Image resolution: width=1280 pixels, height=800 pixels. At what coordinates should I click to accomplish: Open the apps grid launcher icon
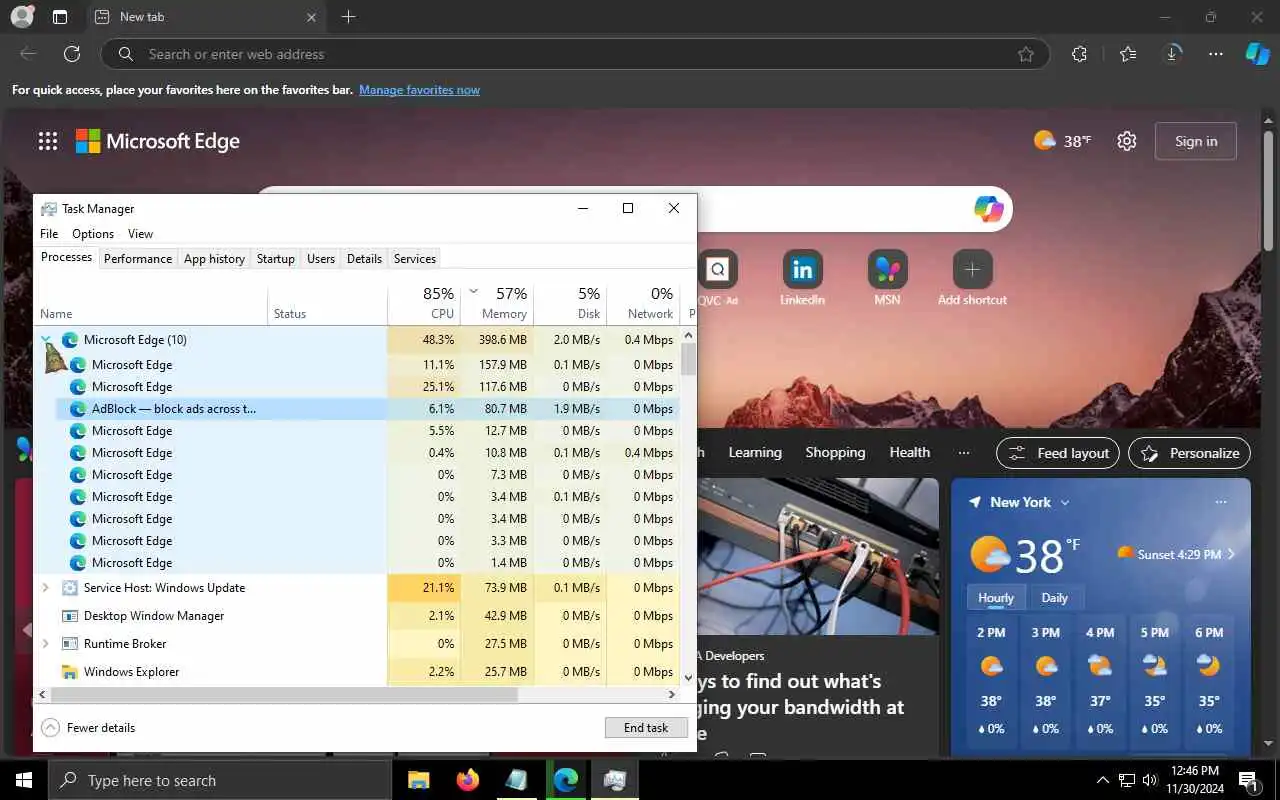pos(48,141)
